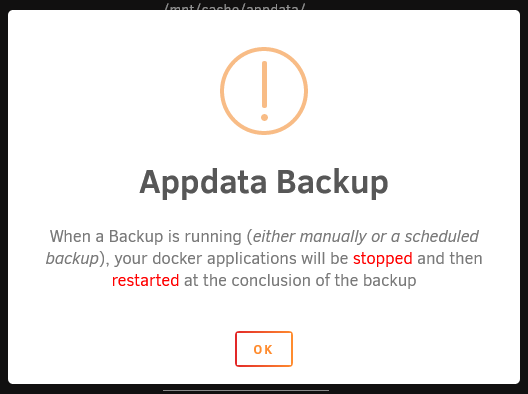Confirm the dialog with the OK button

click(x=264, y=349)
